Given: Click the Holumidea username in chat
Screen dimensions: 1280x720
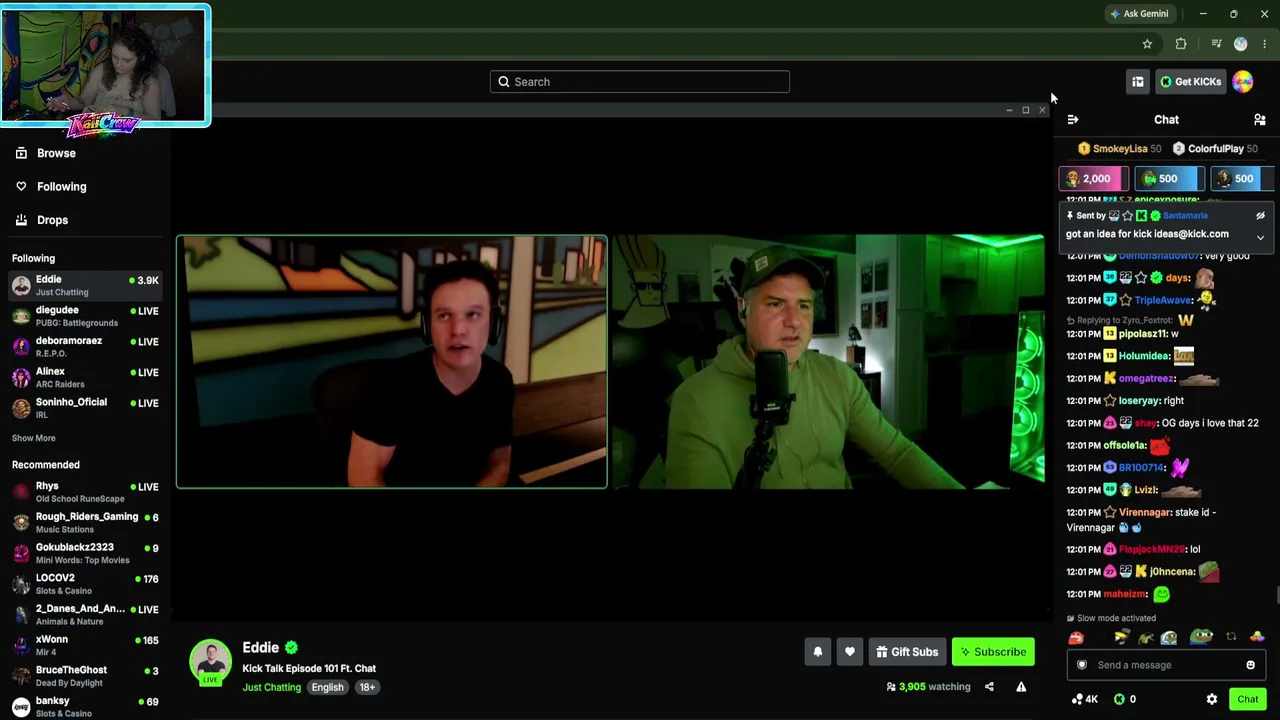Looking at the screenshot, I should tap(1145, 356).
